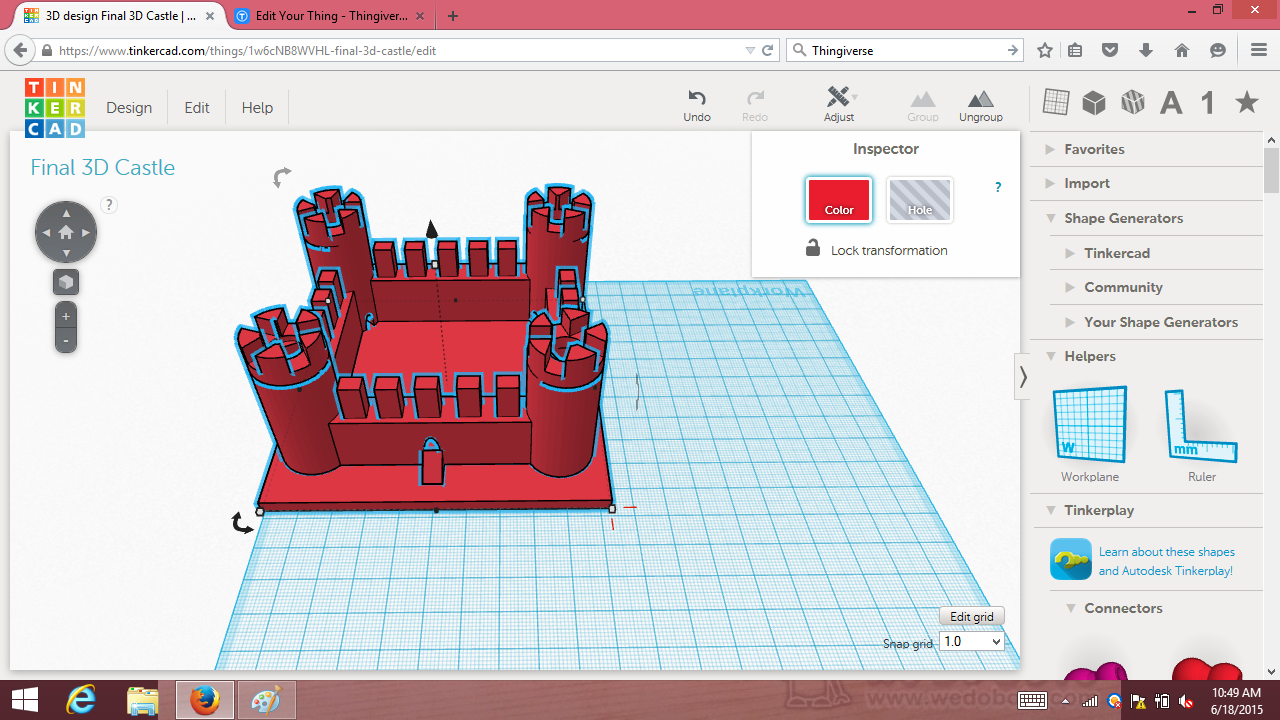Screen dimensions: 1280x720
Task: Open the Edit menu
Action: coord(197,108)
